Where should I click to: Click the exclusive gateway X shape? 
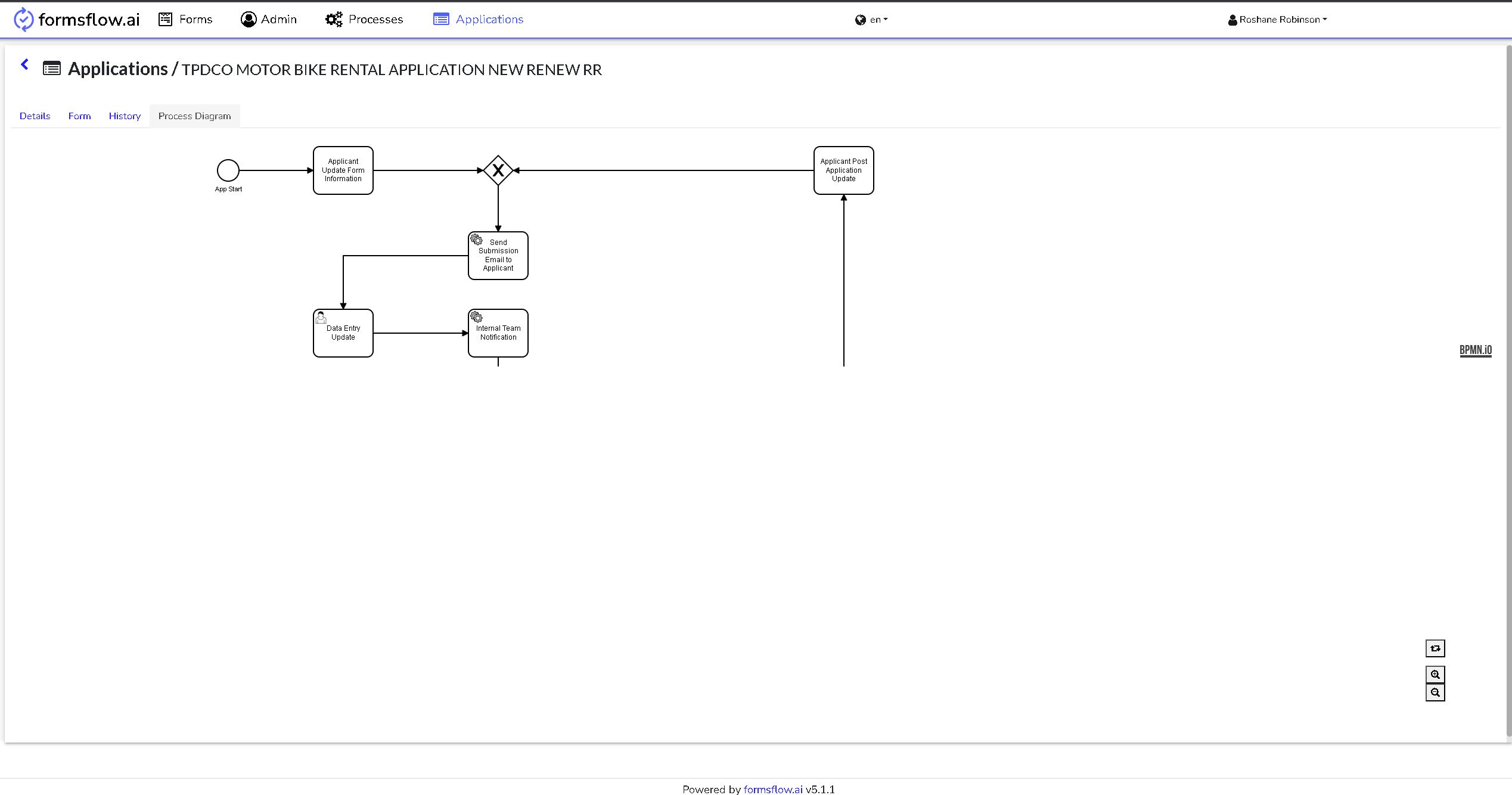[498, 170]
